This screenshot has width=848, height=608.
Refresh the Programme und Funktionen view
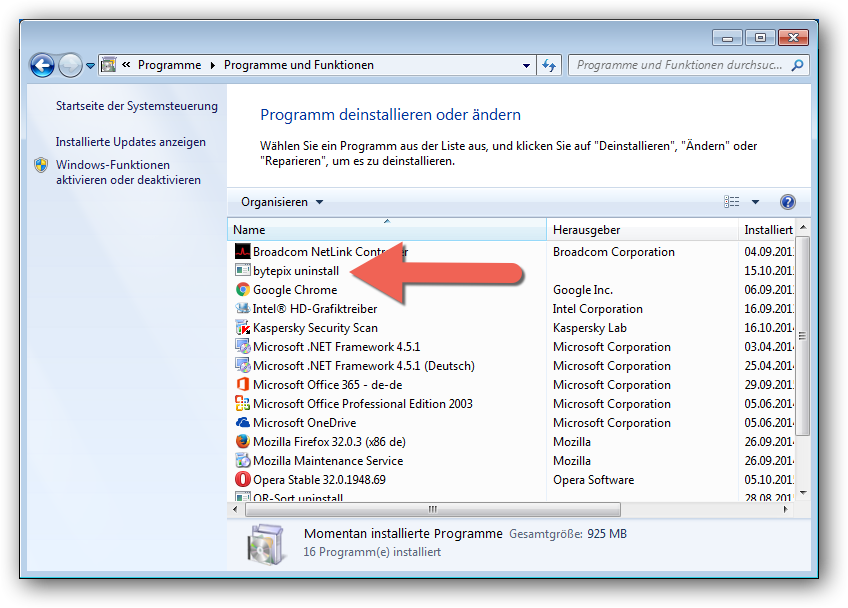click(549, 65)
